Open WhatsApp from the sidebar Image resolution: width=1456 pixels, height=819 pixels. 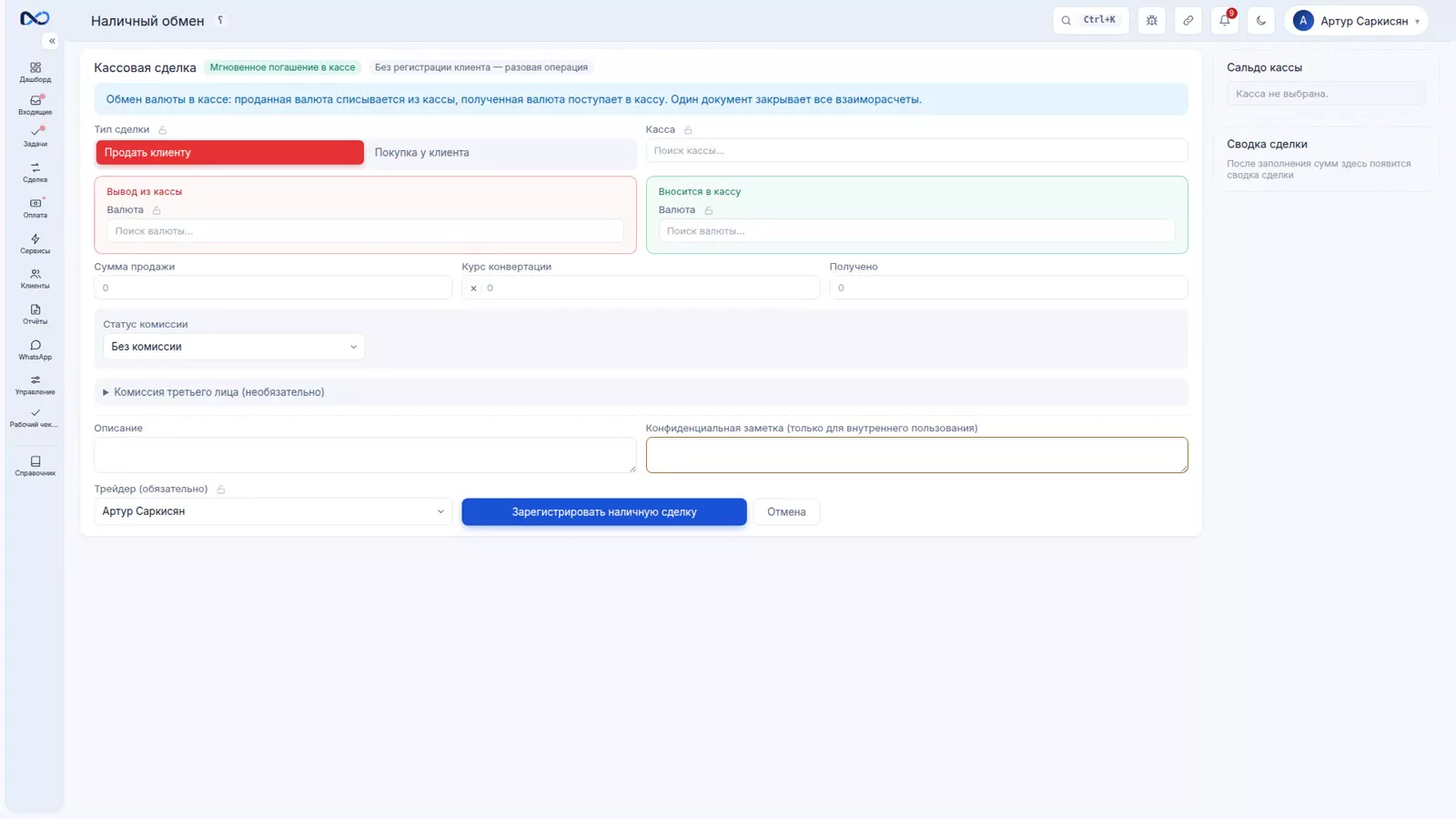coord(35,349)
